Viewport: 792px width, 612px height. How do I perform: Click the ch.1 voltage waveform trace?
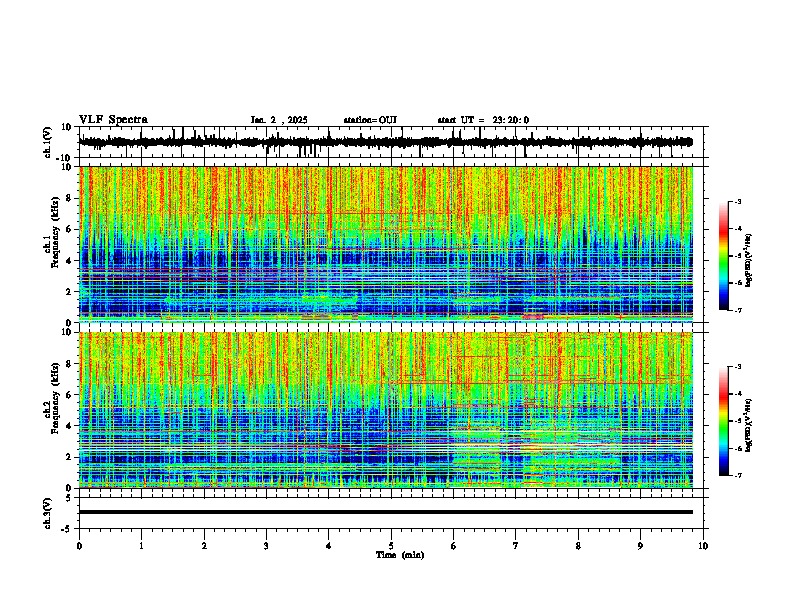[385, 142]
